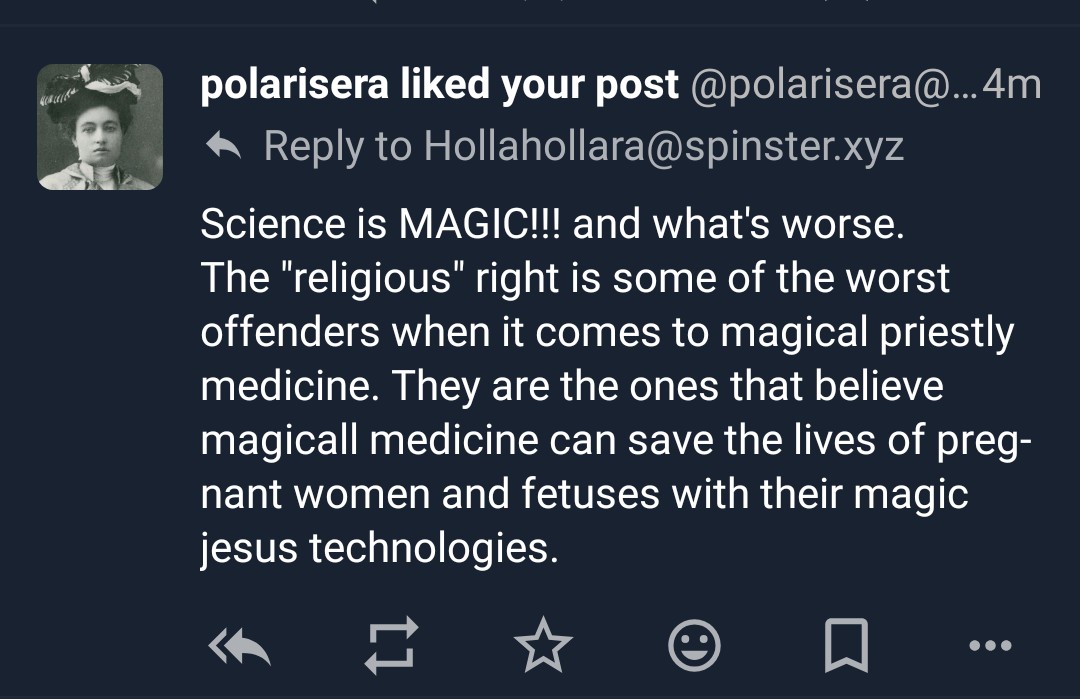Open the three-dot more options menu
Image resolution: width=1080 pixels, height=699 pixels.
pyautogui.click(x=990, y=646)
